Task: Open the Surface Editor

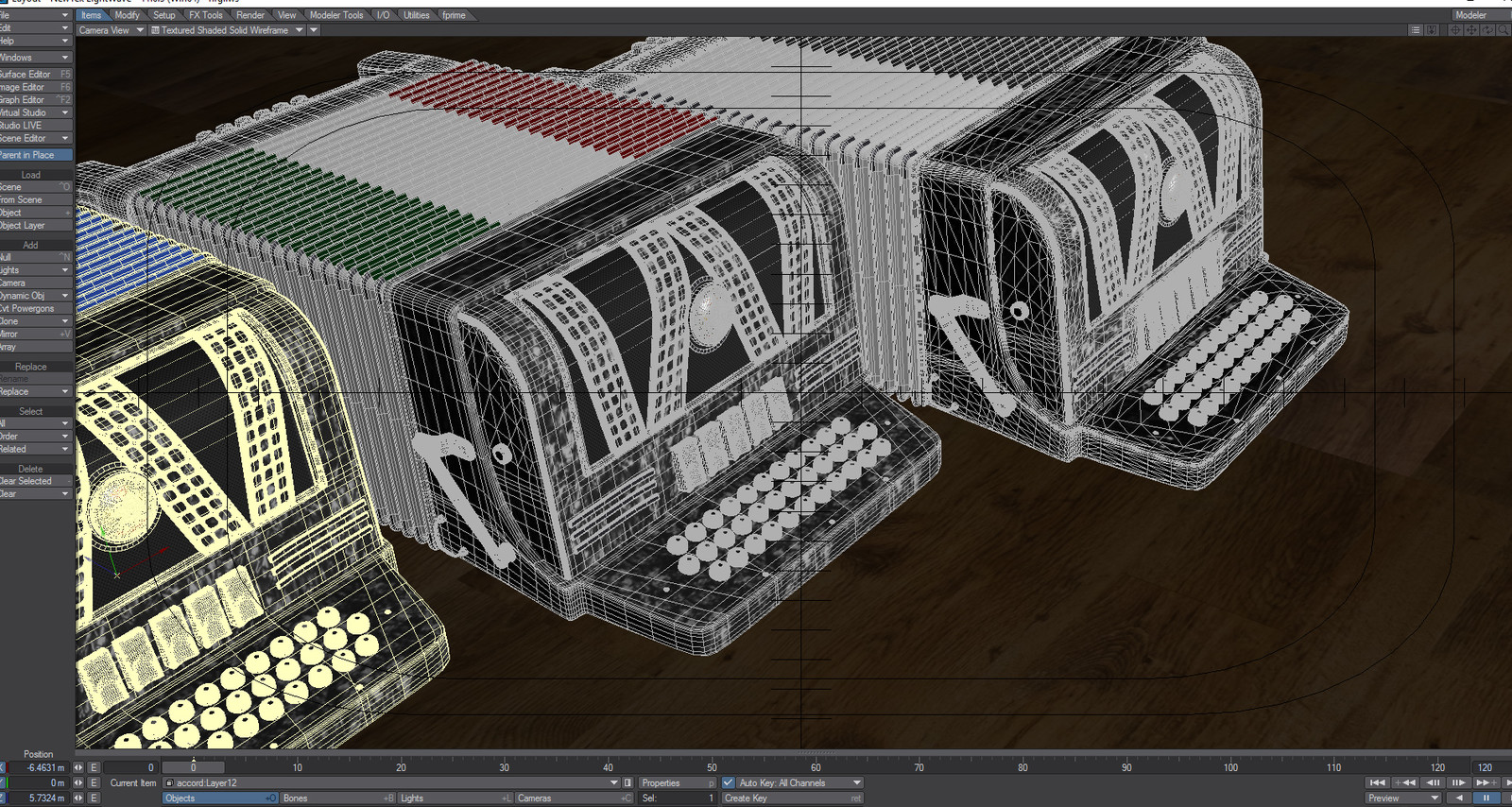Action: 36,74
